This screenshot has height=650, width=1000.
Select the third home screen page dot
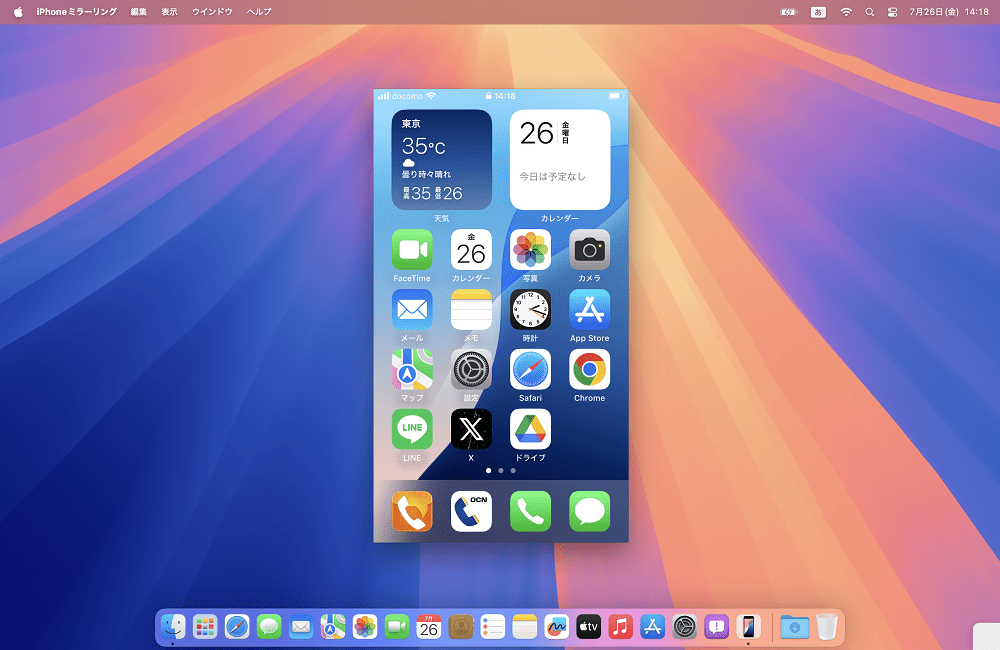click(513, 471)
